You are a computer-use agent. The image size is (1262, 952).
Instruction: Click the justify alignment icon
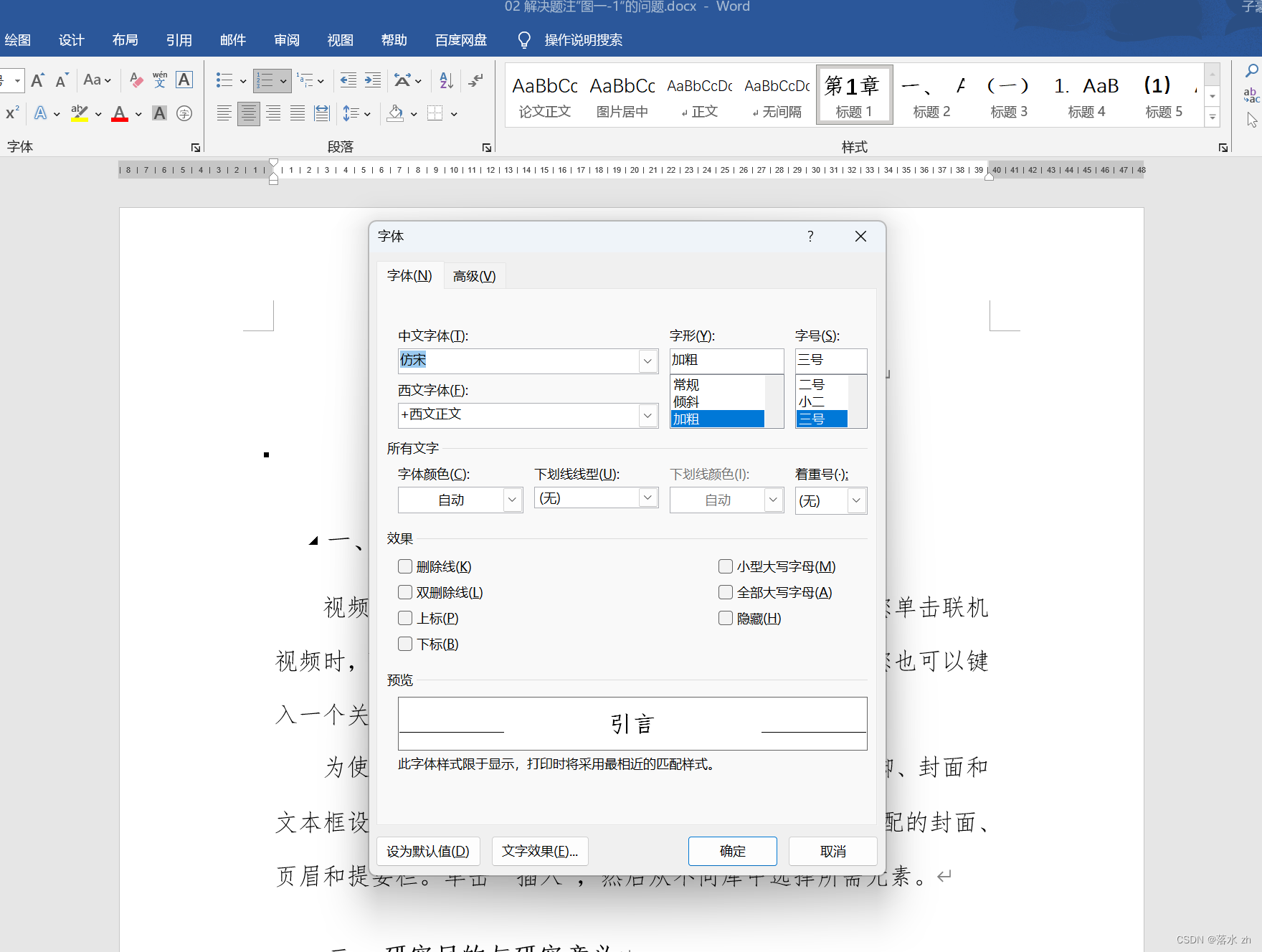coord(298,113)
